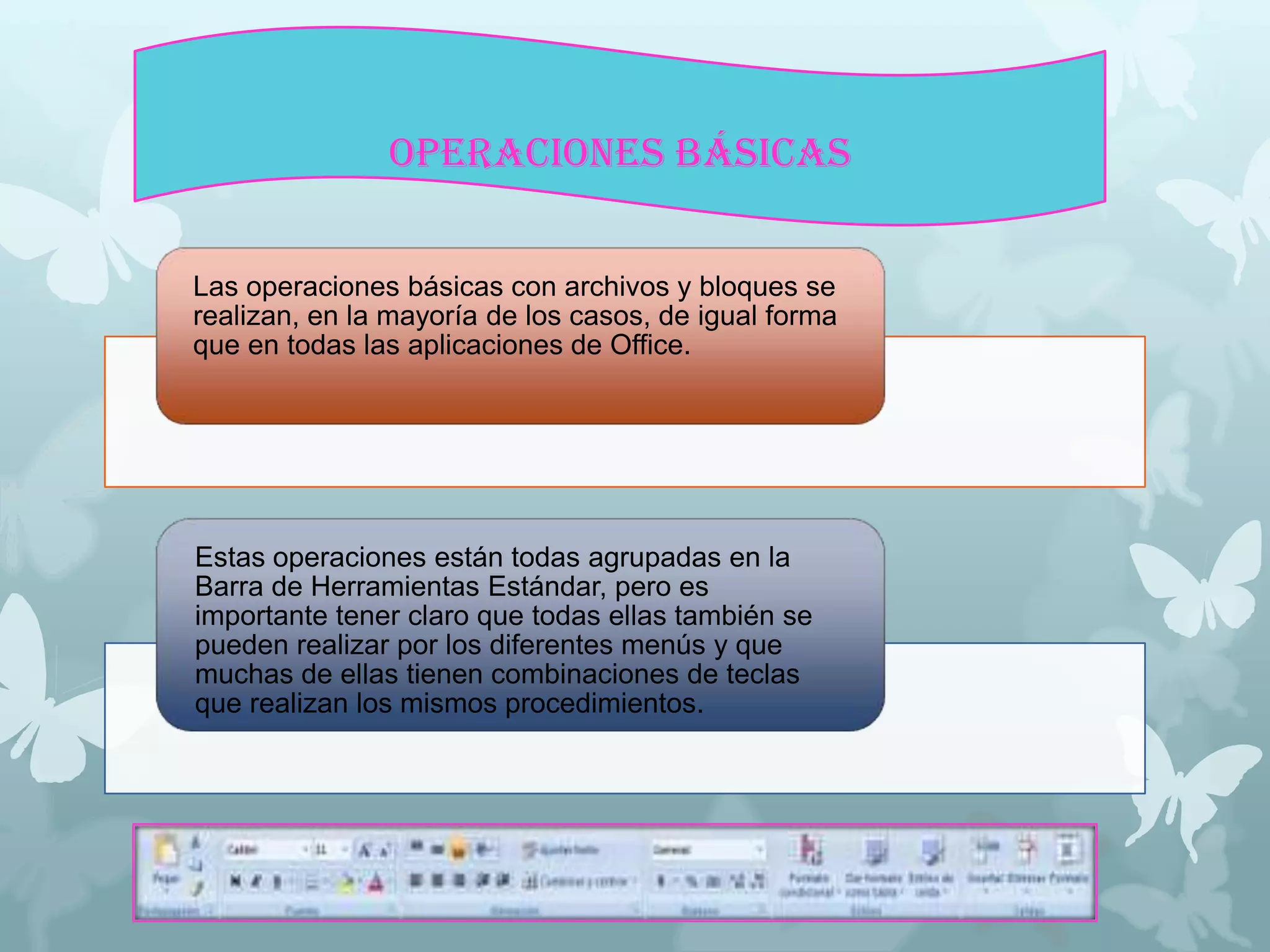
Task: Click the increase indent icon
Action: pyautogui.click(x=504, y=880)
